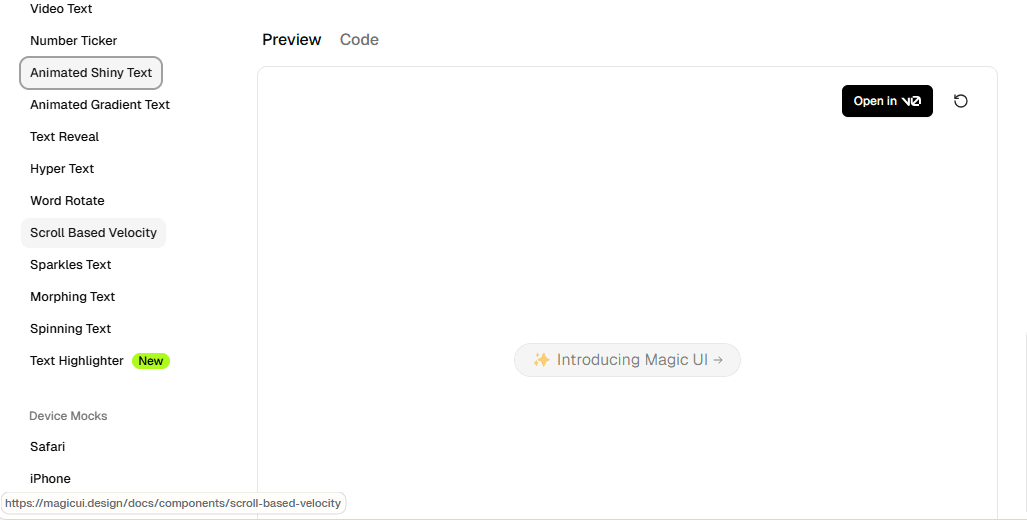Go to Number Ticker component page
This screenshot has width=1027, height=520.
(x=73, y=41)
